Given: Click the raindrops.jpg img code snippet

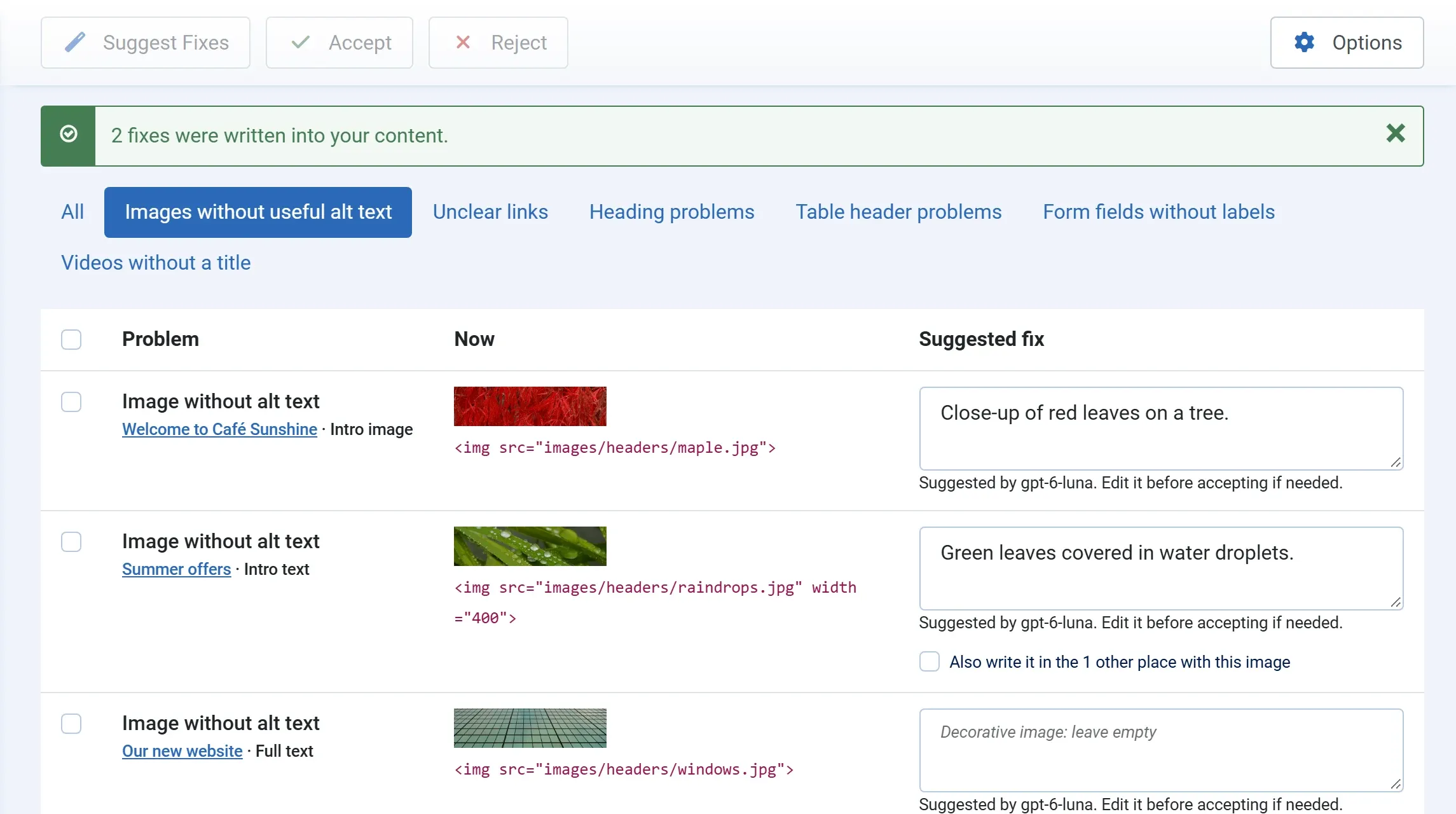Looking at the screenshot, I should pos(655,603).
